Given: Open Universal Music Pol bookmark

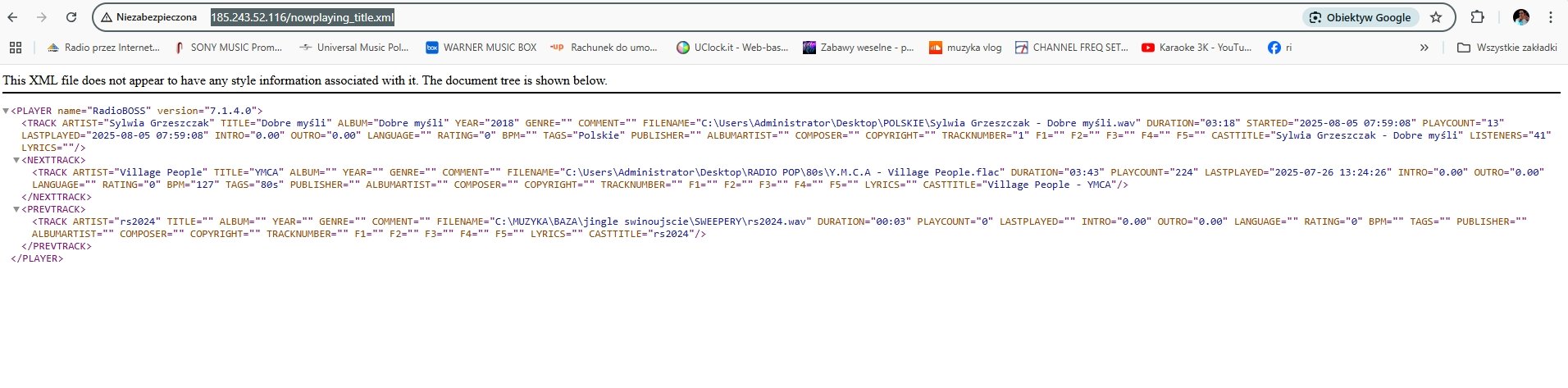Looking at the screenshot, I should (x=354, y=48).
